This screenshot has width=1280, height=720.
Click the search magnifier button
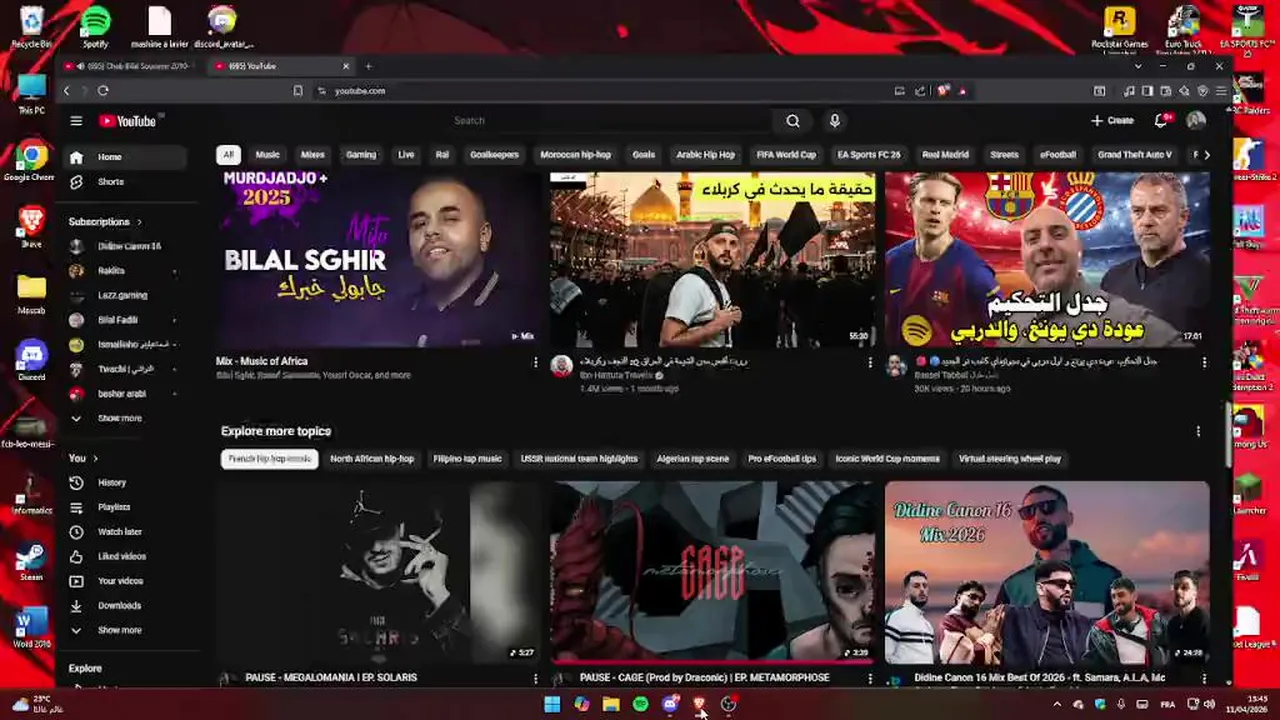click(x=793, y=121)
